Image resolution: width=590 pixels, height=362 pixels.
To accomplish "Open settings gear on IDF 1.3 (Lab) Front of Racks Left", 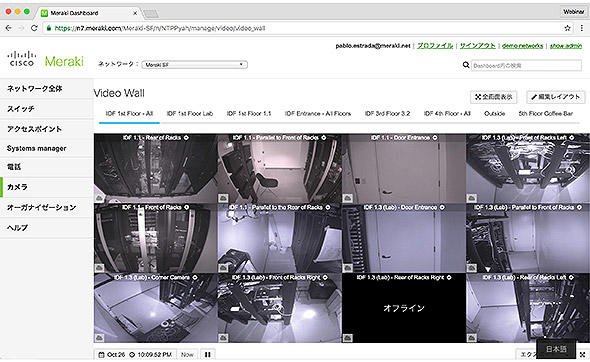I will coord(572,138).
